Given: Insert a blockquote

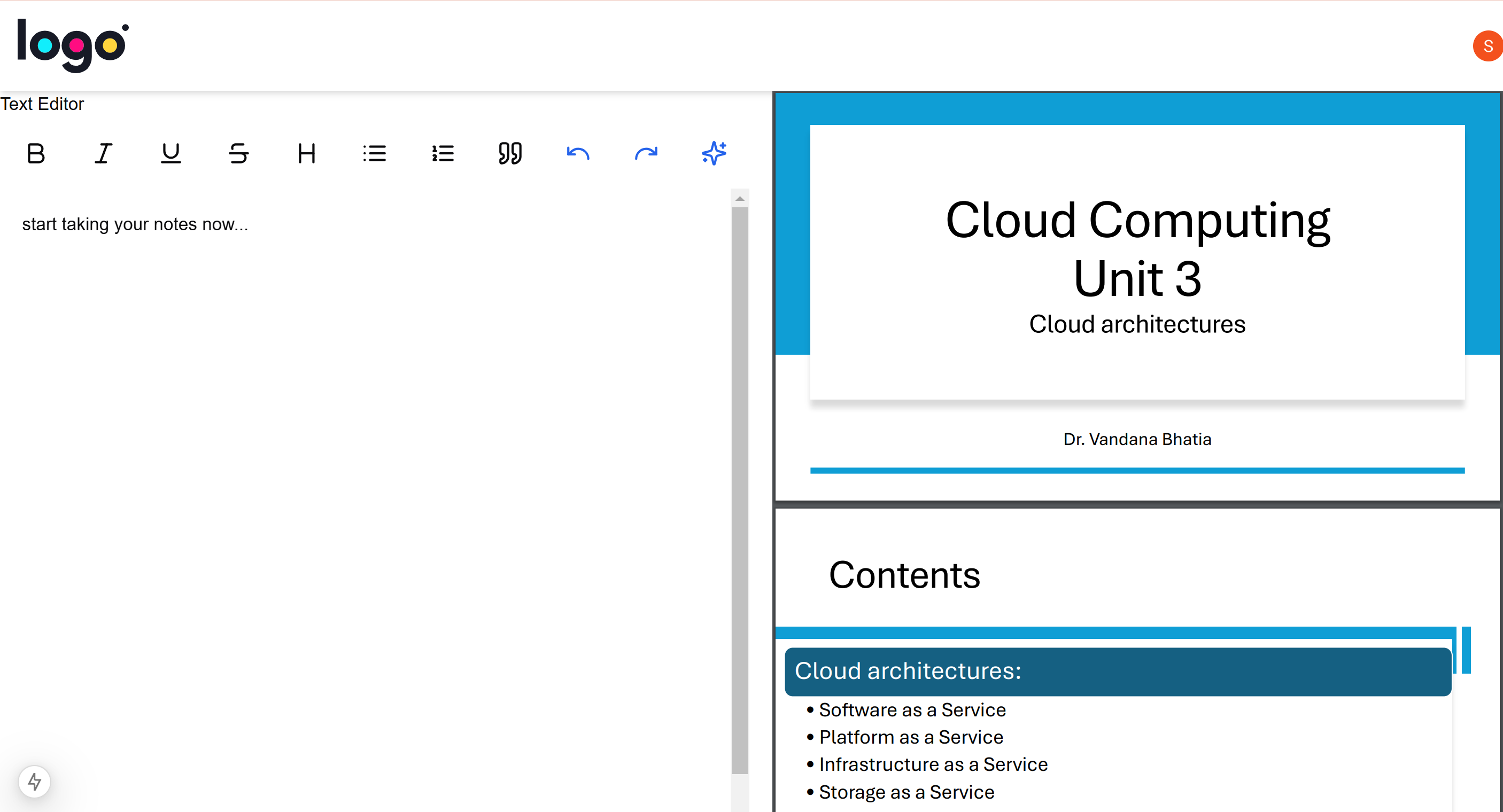Looking at the screenshot, I should tap(510, 153).
